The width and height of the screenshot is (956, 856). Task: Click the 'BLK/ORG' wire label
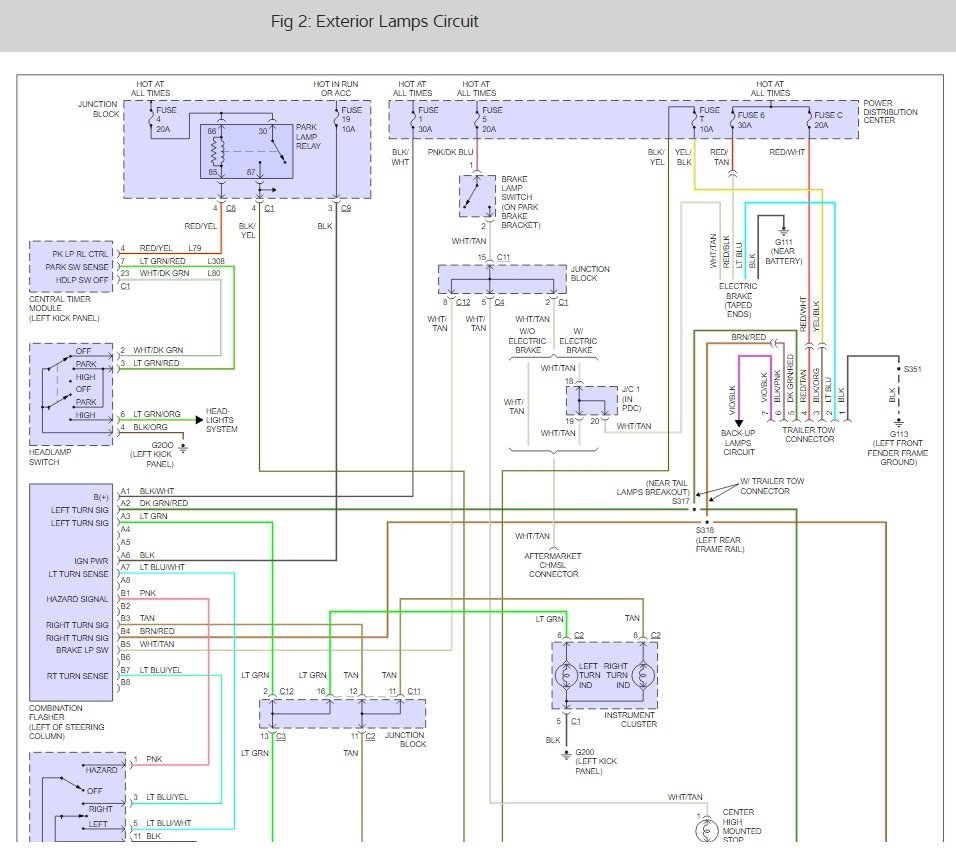click(x=150, y=427)
